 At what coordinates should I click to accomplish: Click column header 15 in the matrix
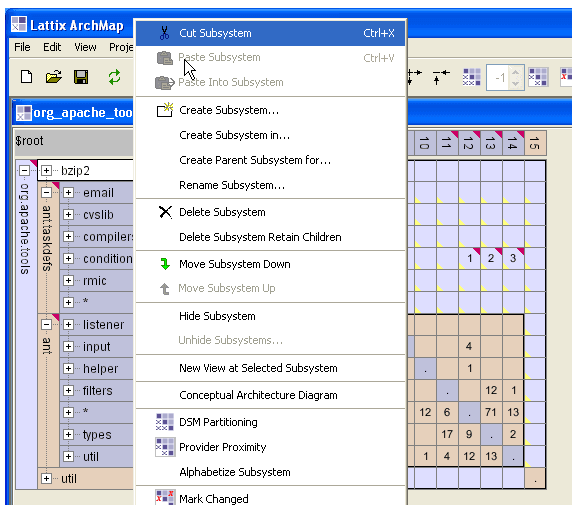tap(535, 143)
